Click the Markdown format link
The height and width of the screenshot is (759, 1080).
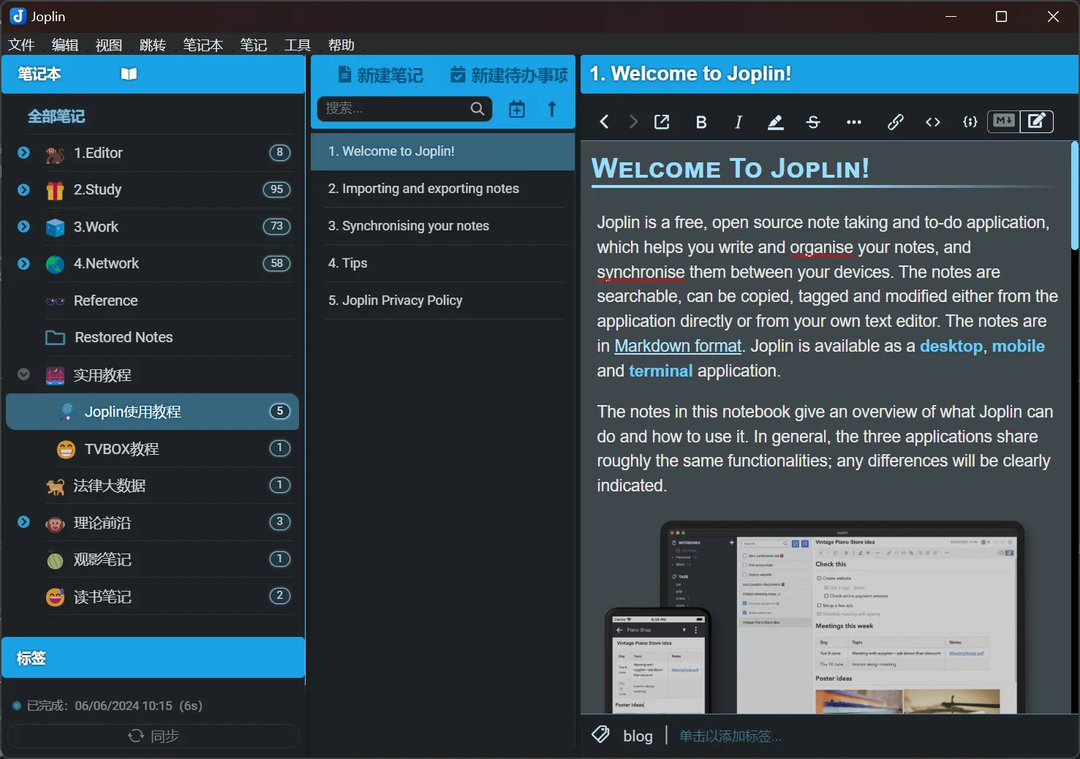(x=678, y=346)
